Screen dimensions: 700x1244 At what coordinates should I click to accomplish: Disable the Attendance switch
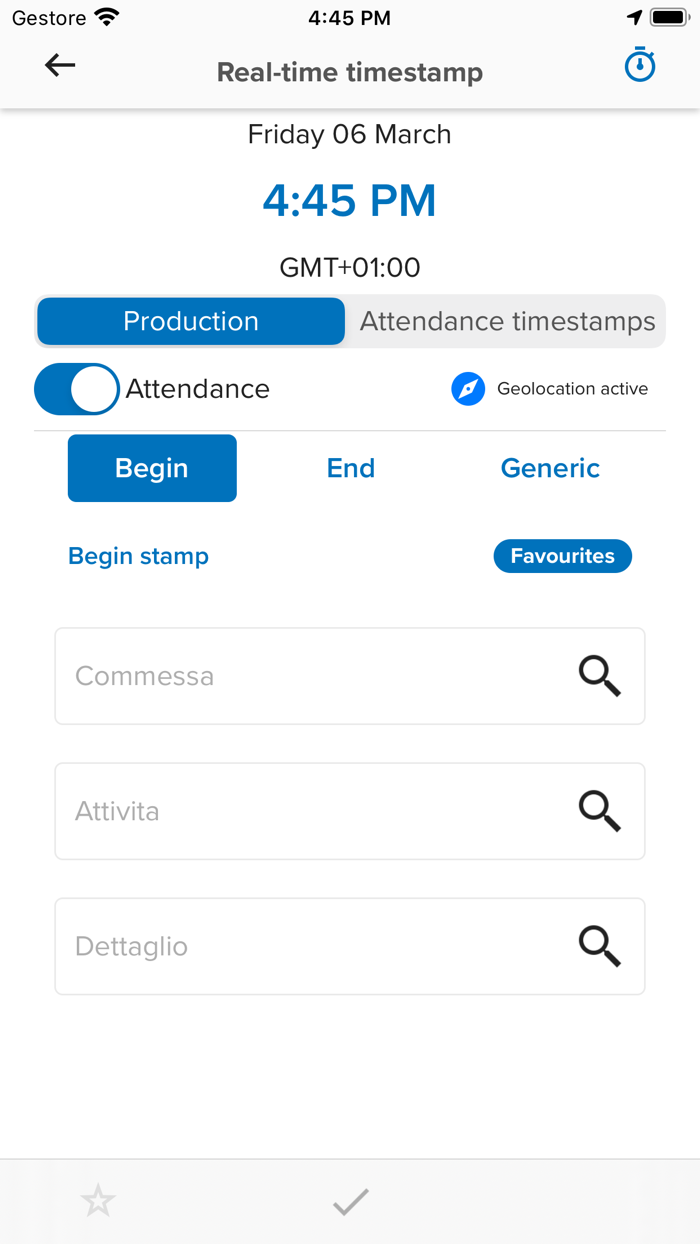coord(77,389)
